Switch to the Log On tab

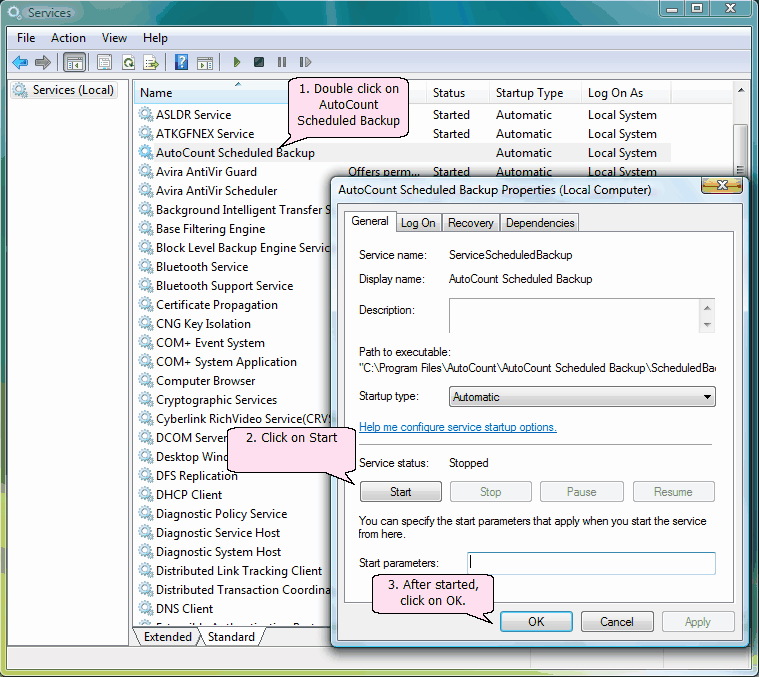tap(418, 223)
